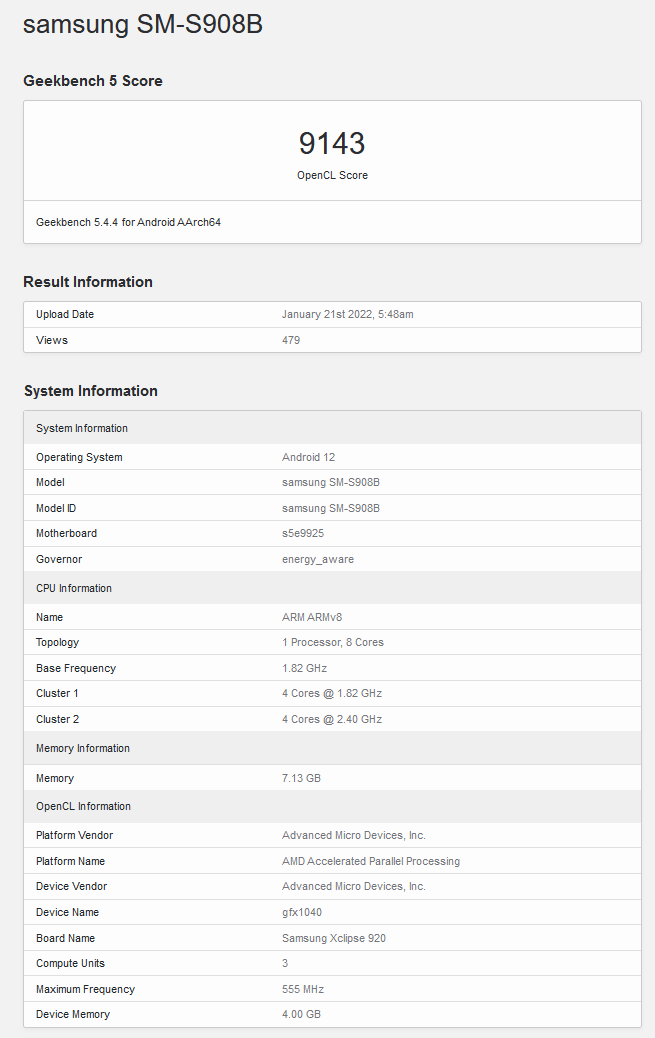Click the large 'System Information' heading
Screen dimensions: 655x1038
[91, 391]
